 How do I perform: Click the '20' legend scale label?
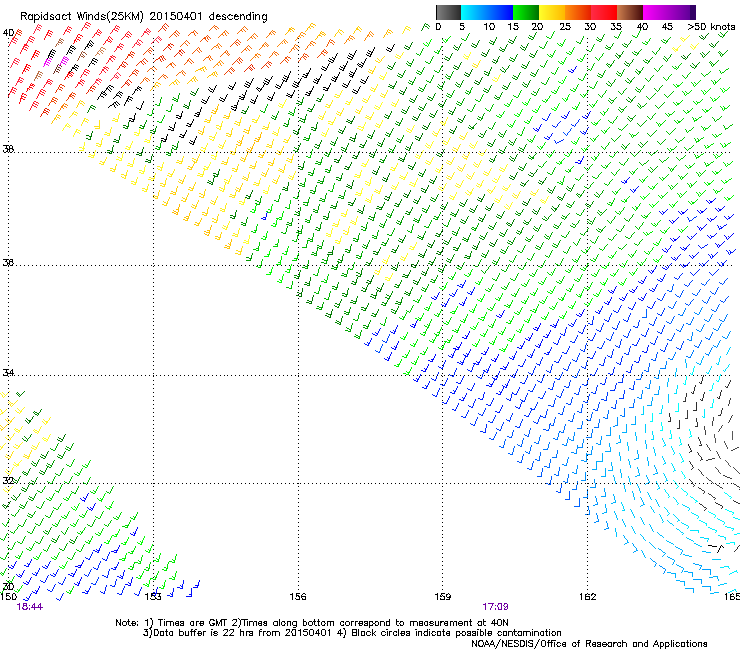[x=537, y=26]
